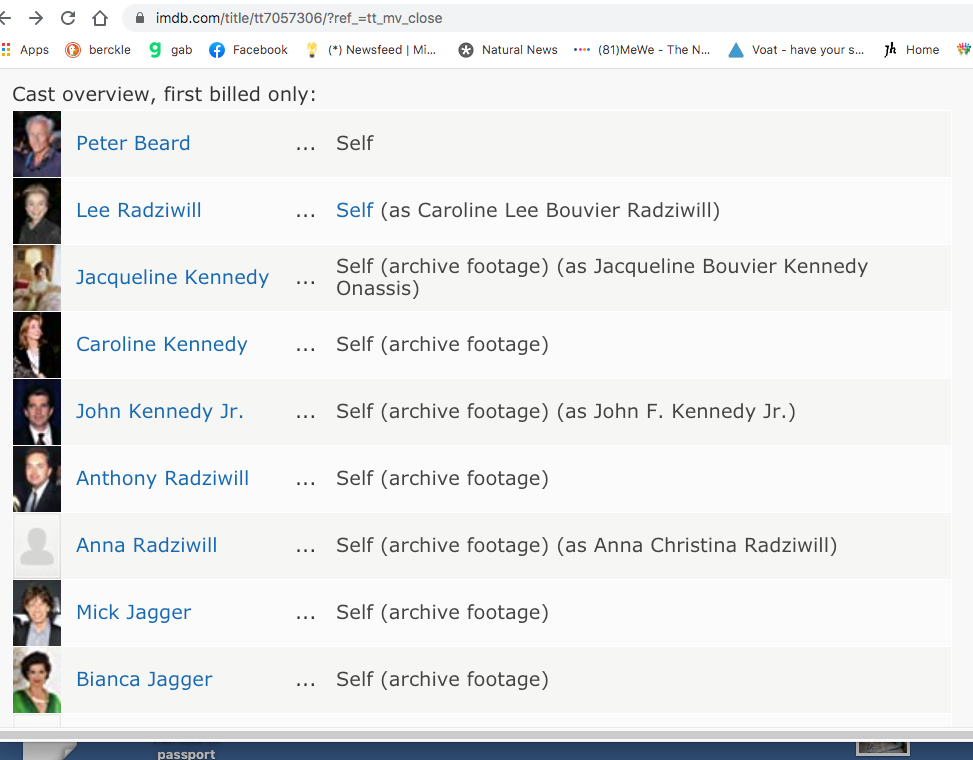Open the browser home page icon

point(100,18)
